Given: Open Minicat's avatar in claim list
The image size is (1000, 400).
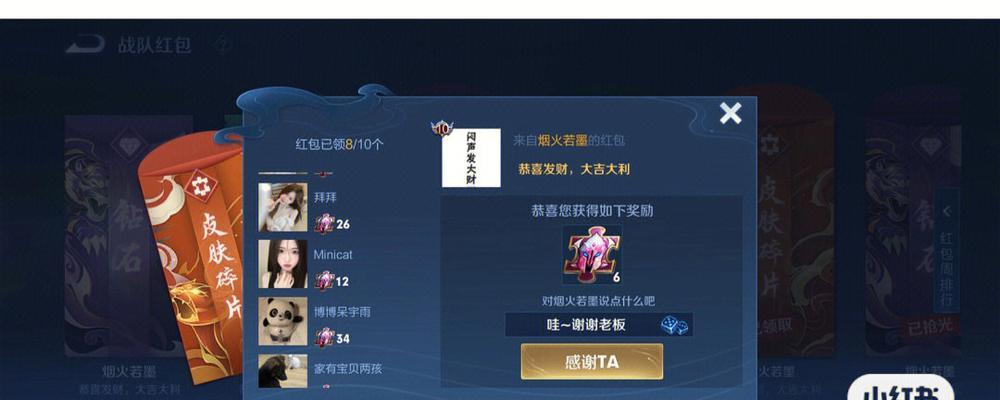Looking at the screenshot, I should click(283, 264).
